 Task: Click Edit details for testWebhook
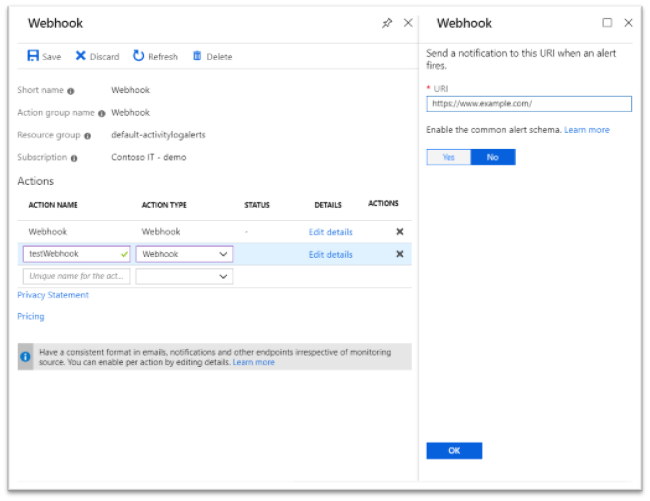[x=330, y=255]
